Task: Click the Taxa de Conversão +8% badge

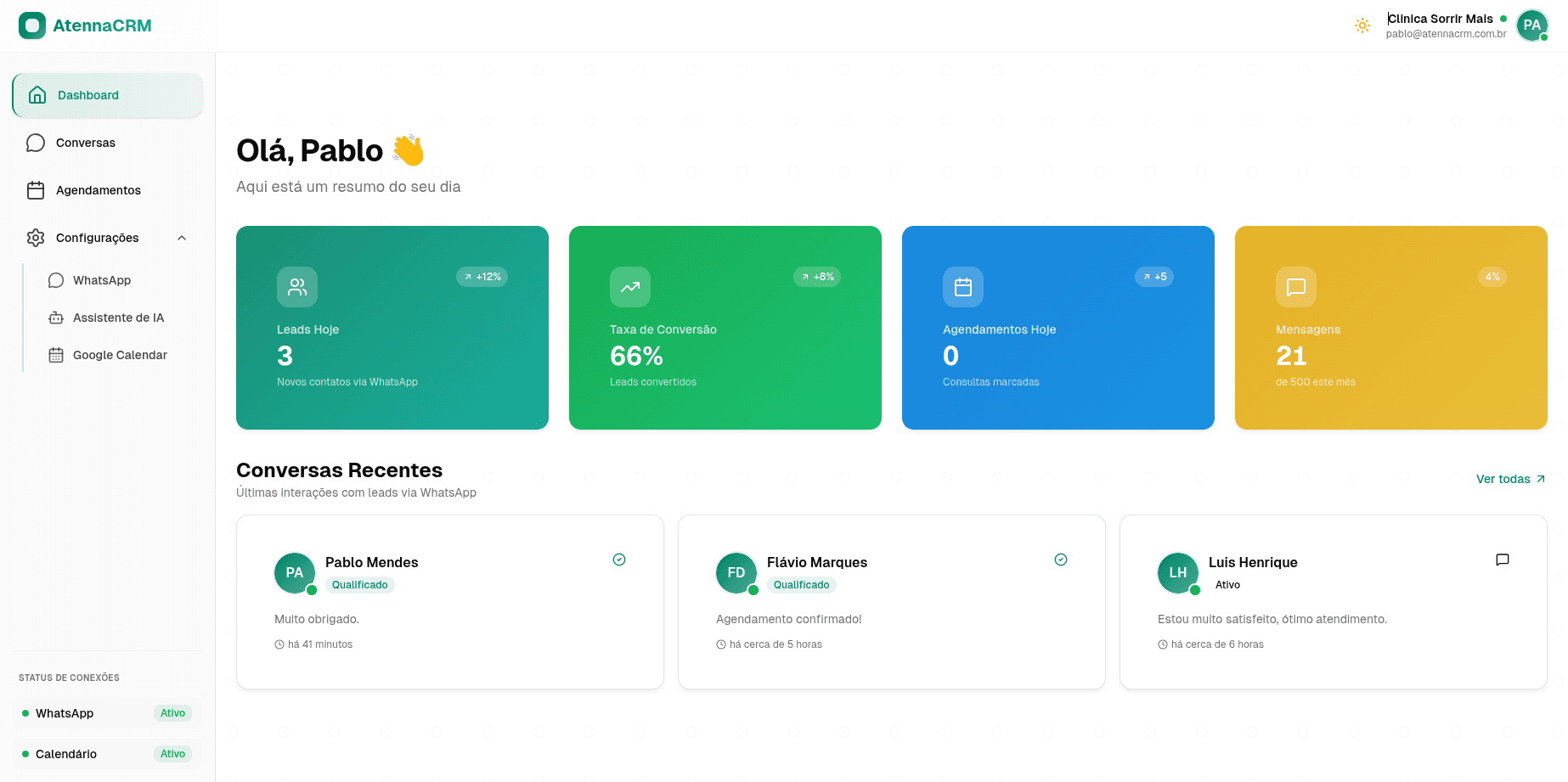Action: [x=816, y=277]
